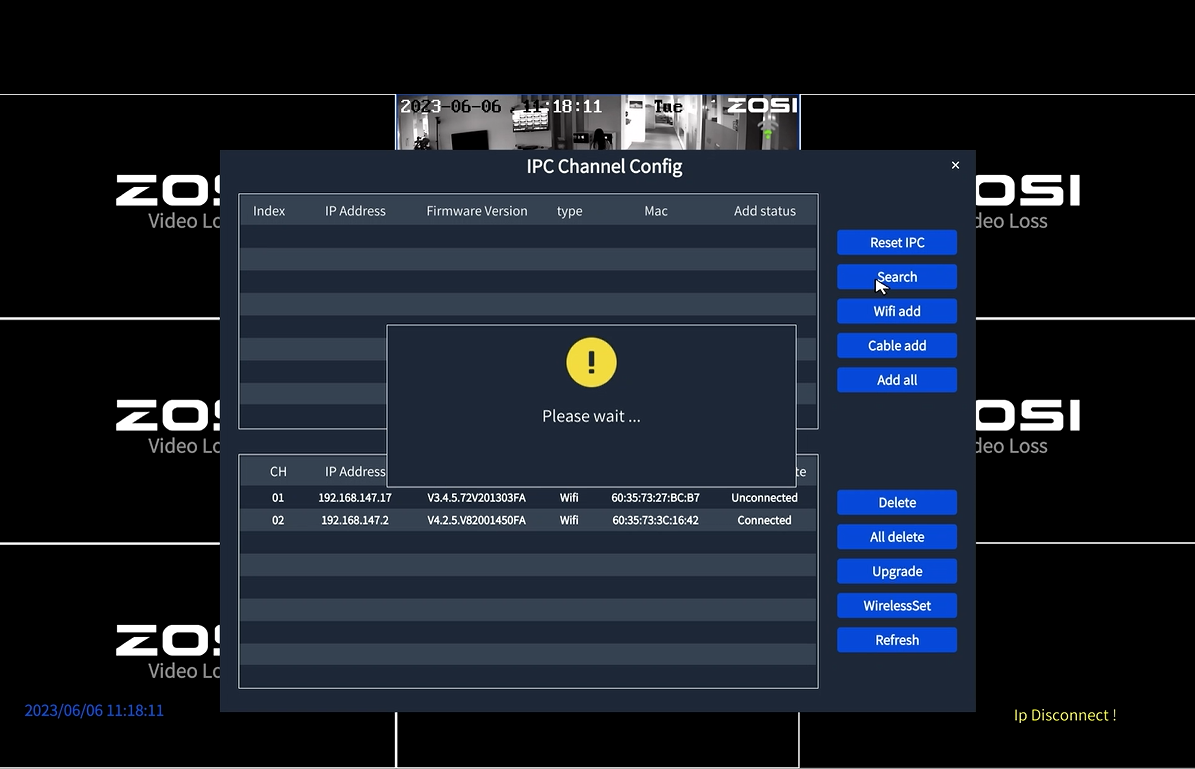Click lower table IP Address header
1195x769 pixels.
(x=355, y=472)
